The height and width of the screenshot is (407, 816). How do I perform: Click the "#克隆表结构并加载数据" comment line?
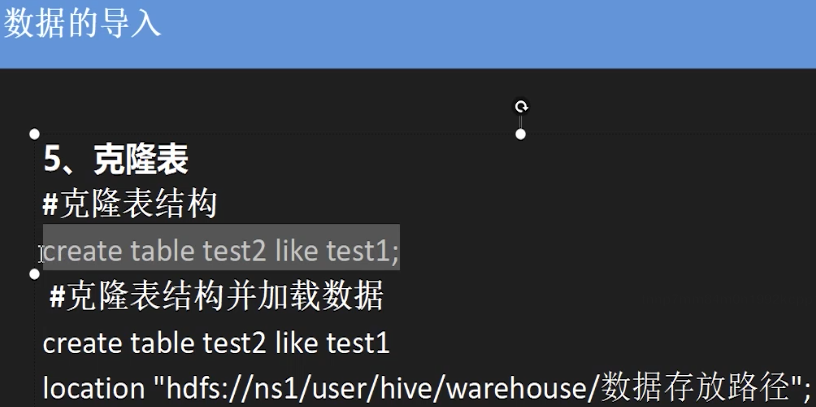pos(216,296)
